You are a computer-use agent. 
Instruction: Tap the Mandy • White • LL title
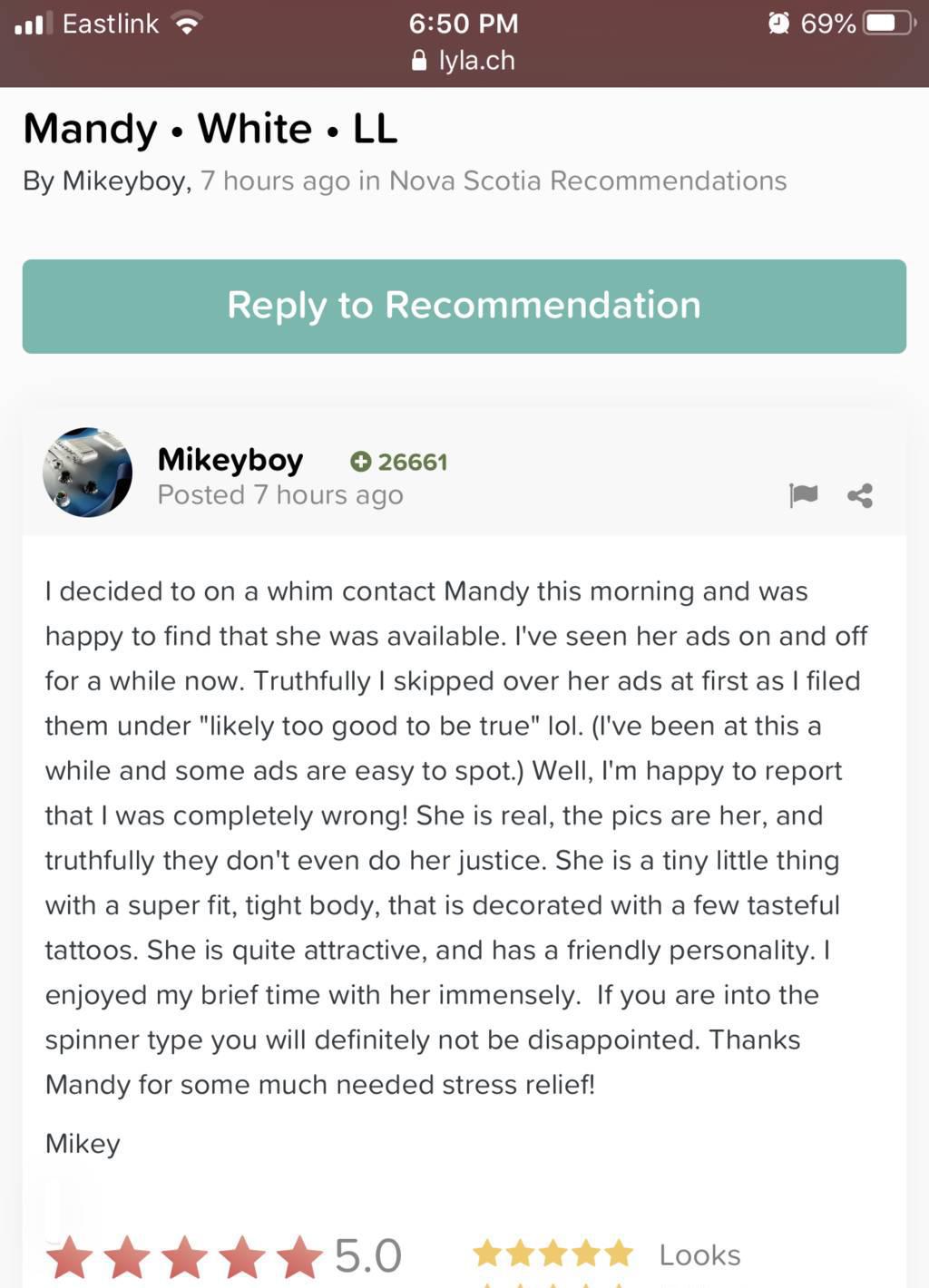210,128
